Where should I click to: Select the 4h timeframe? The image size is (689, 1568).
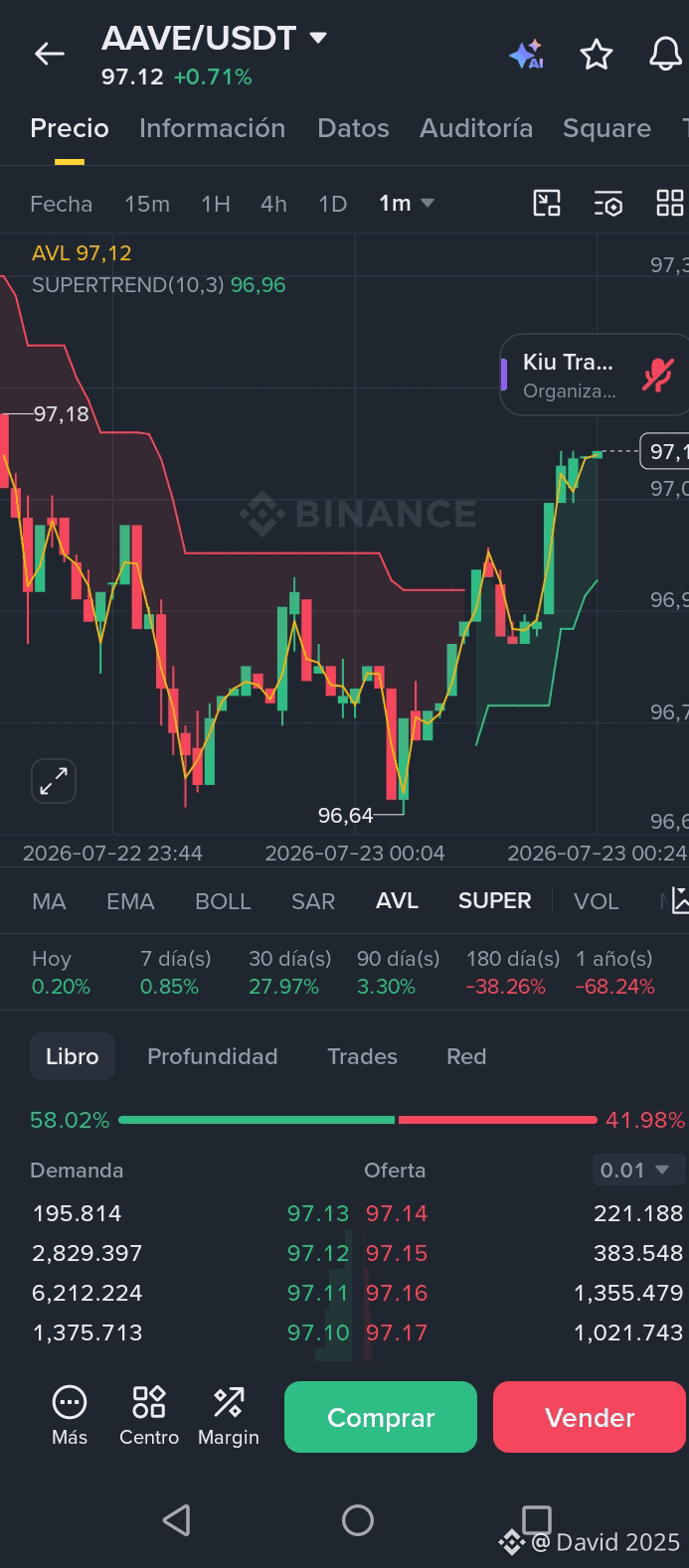click(273, 204)
